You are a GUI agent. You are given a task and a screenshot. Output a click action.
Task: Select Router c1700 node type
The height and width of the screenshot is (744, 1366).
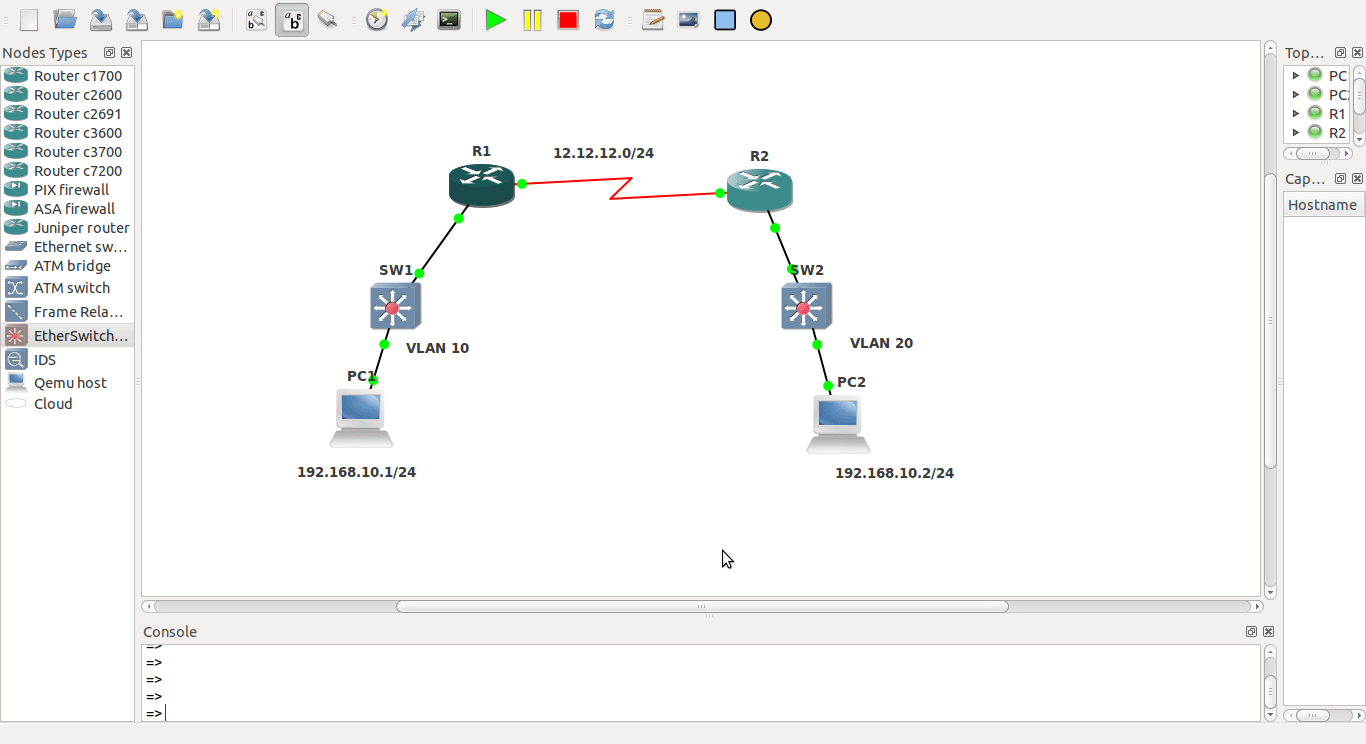(x=67, y=76)
